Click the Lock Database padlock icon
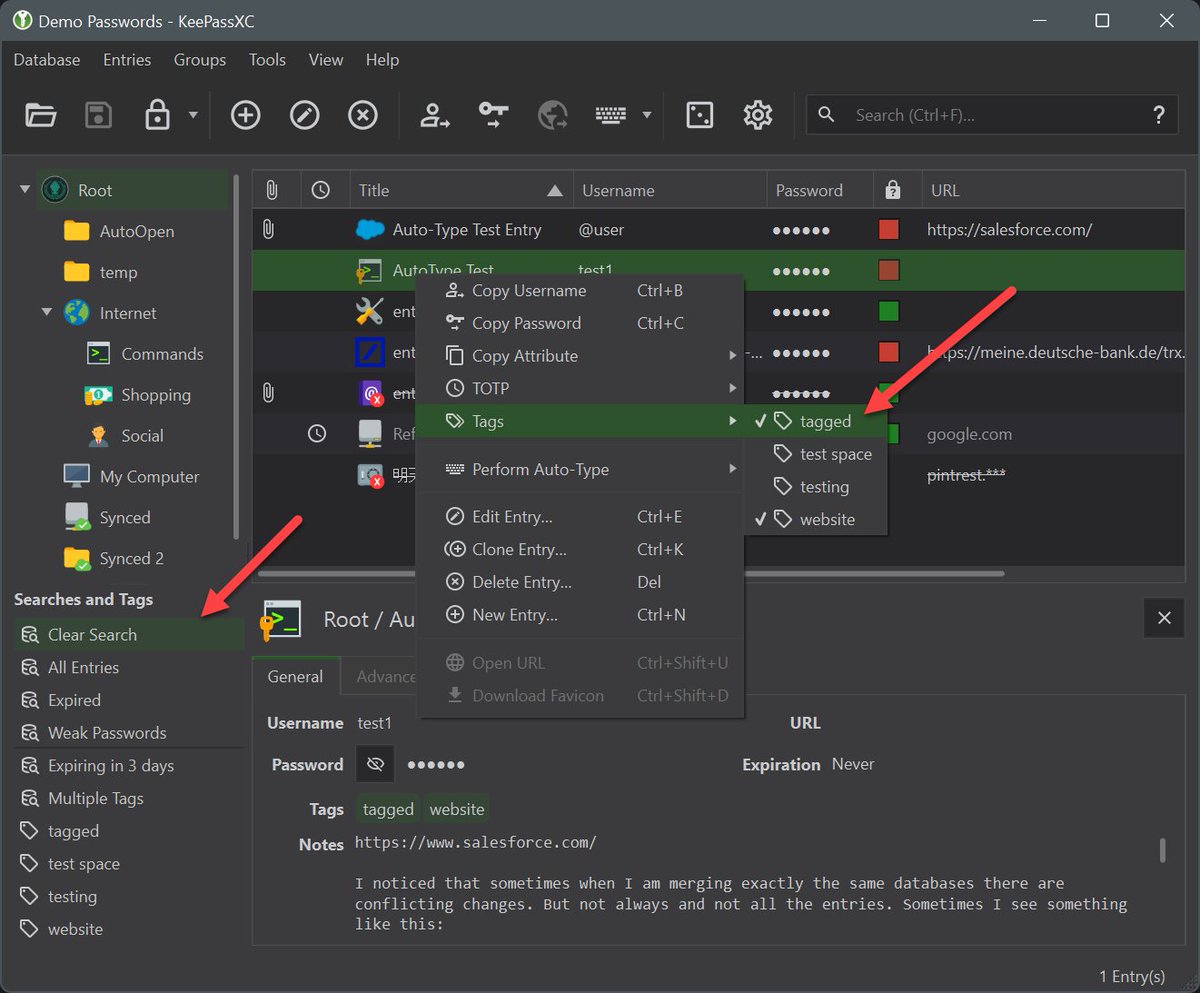1200x993 pixels. [x=157, y=115]
